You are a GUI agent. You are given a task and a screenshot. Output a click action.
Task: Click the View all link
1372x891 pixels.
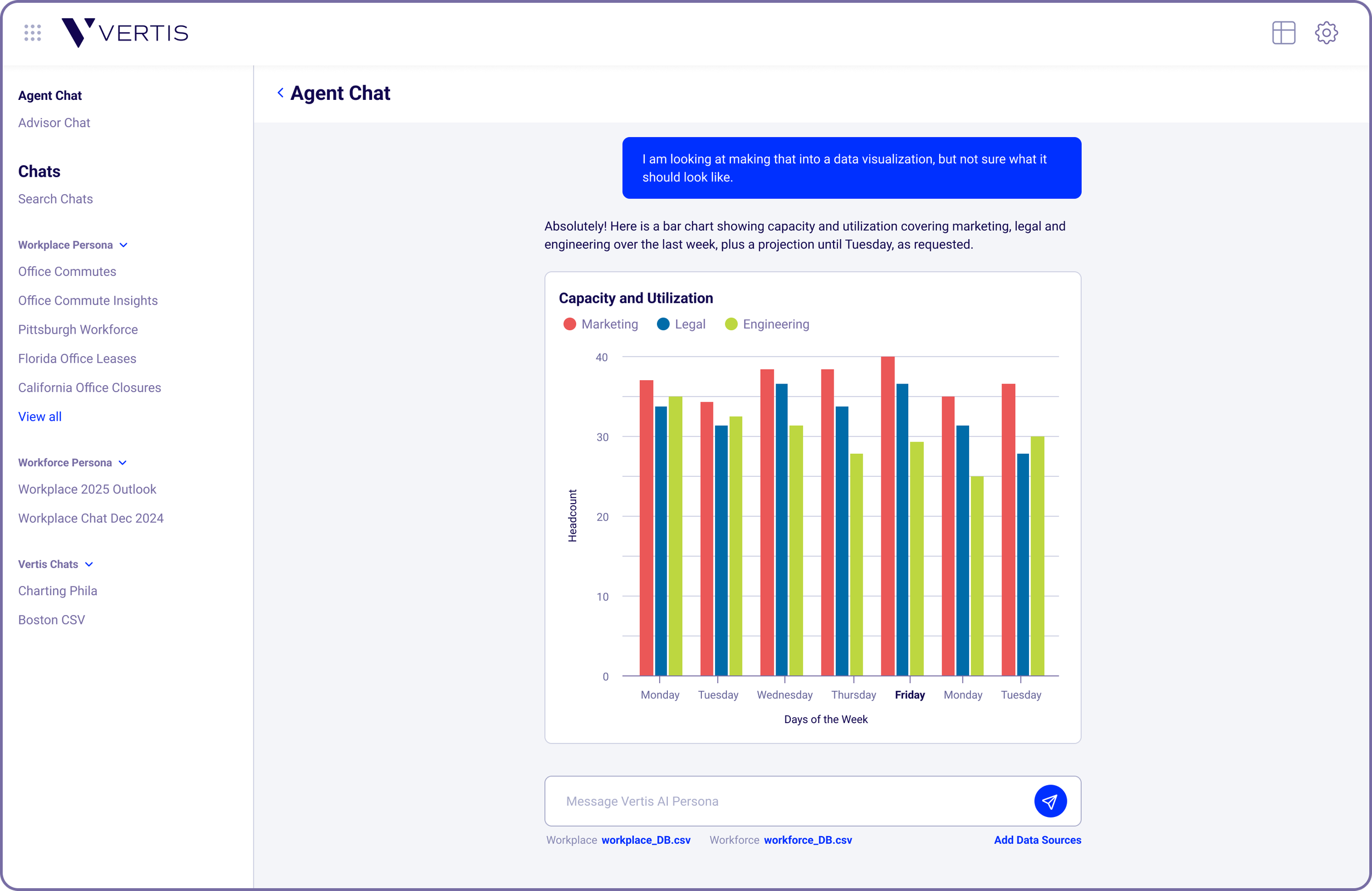(x=40, y=416)
